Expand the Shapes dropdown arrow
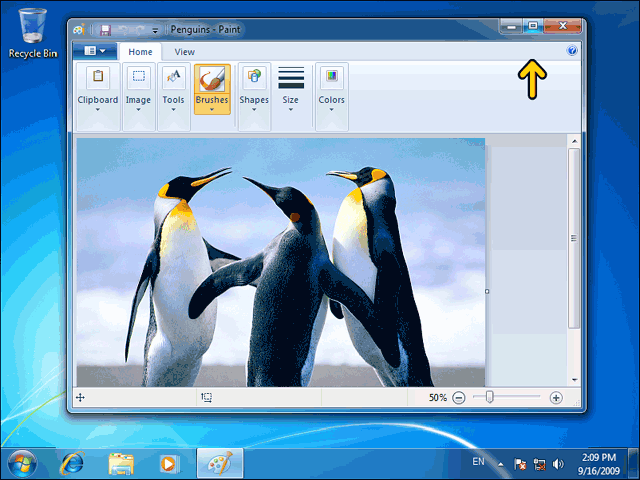 [x=253, y=109]
